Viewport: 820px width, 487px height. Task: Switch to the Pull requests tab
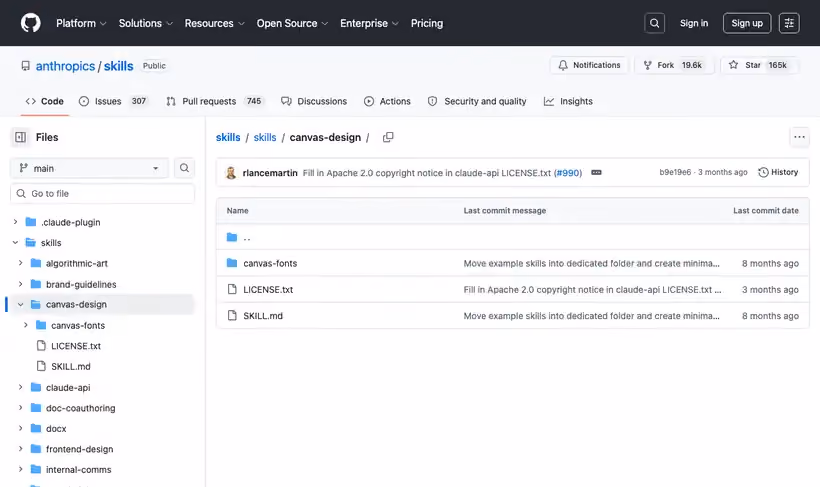pos(214,101)
